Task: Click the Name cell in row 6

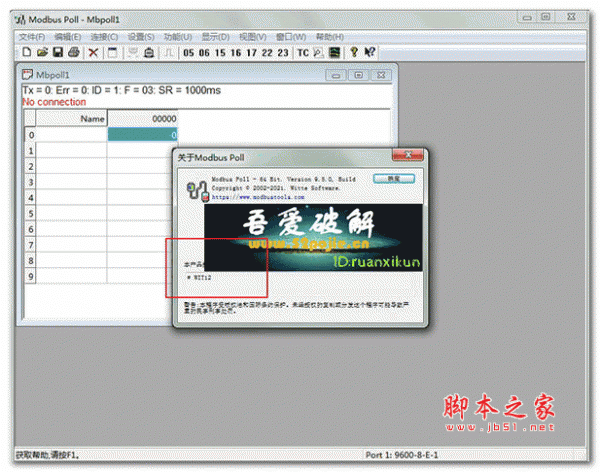Action: 71,229
